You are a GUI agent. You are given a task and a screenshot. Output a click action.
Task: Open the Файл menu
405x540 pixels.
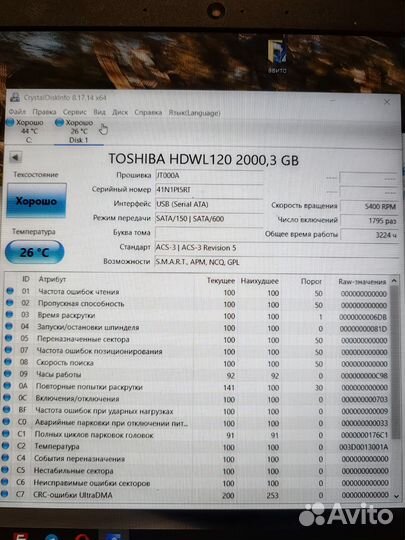click(17, 112)
